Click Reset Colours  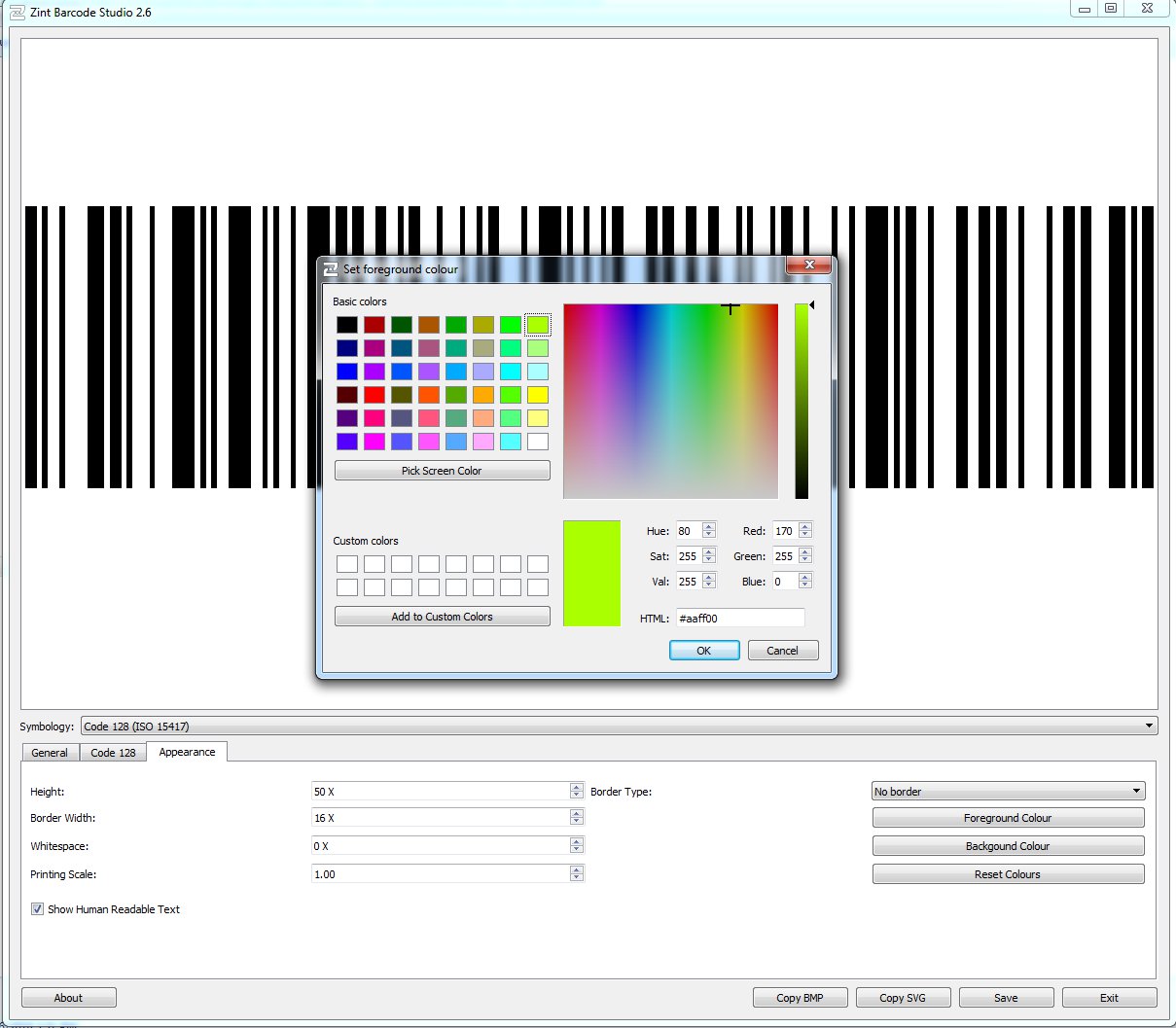tap(1008, 873)
